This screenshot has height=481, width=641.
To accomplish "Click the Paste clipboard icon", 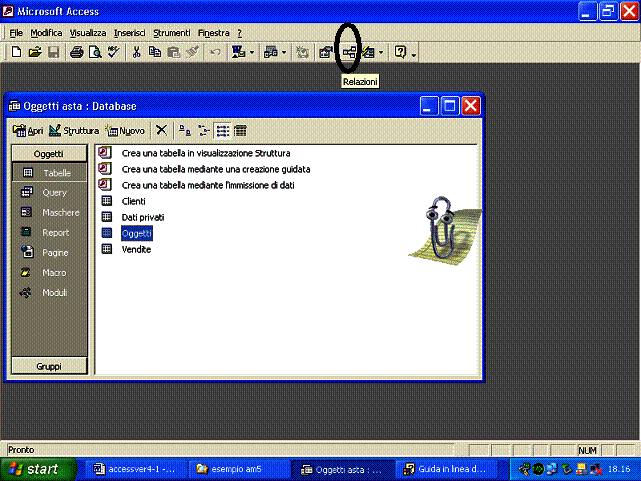I will point(173,52).
